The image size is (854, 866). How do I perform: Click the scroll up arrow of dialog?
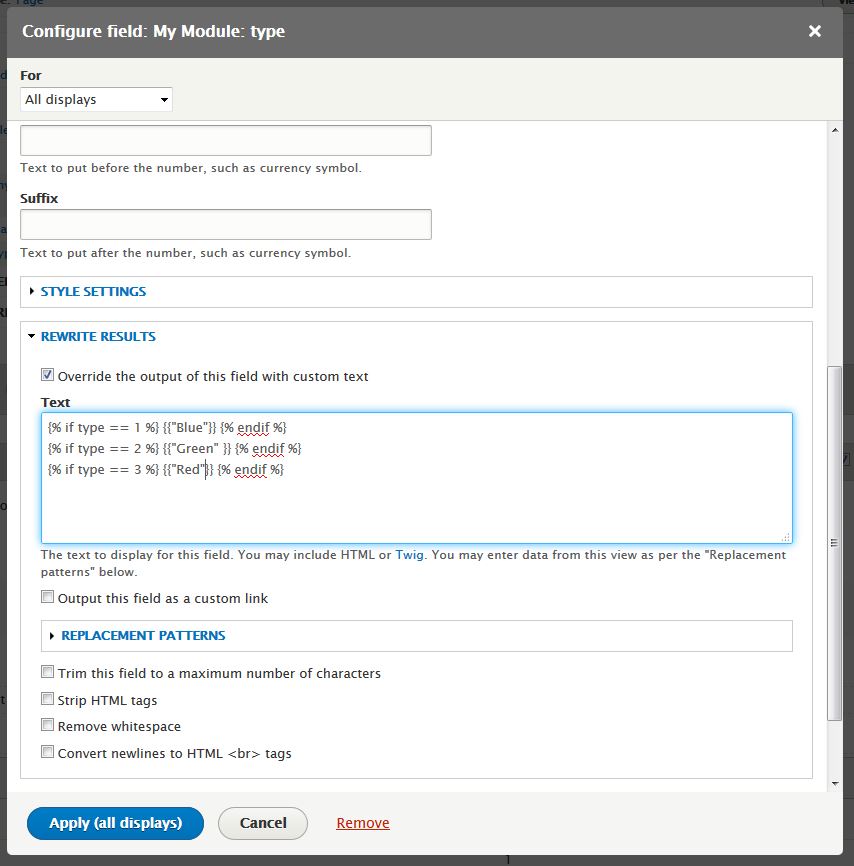click(835, 130)
